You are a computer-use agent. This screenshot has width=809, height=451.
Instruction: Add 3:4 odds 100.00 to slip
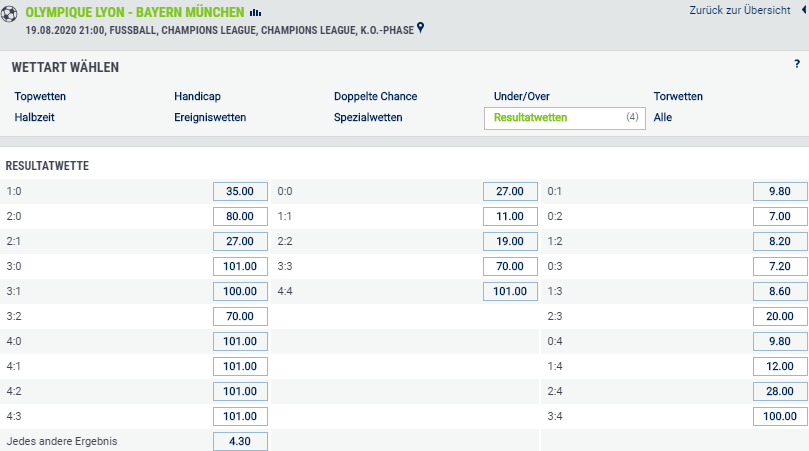[x=780, y=416]
